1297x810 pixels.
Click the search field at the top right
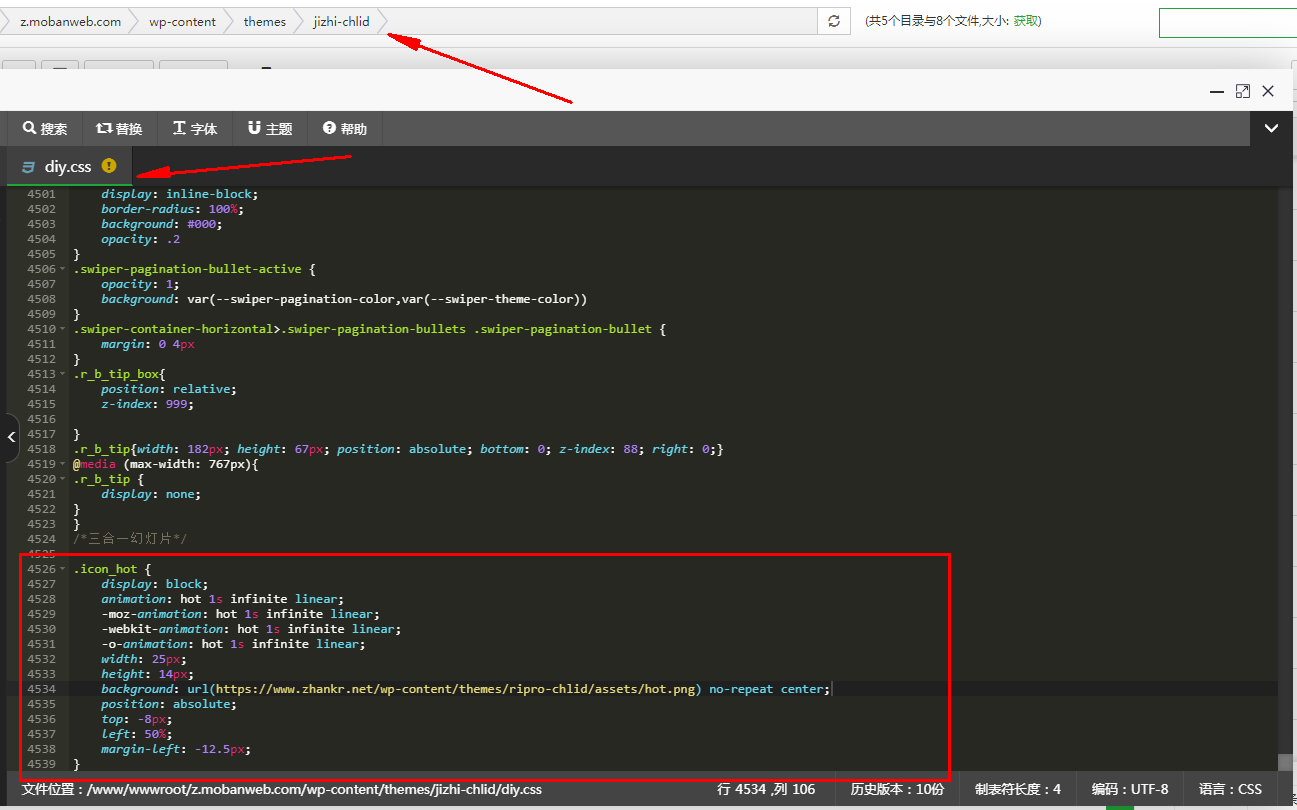point(1227,22)
